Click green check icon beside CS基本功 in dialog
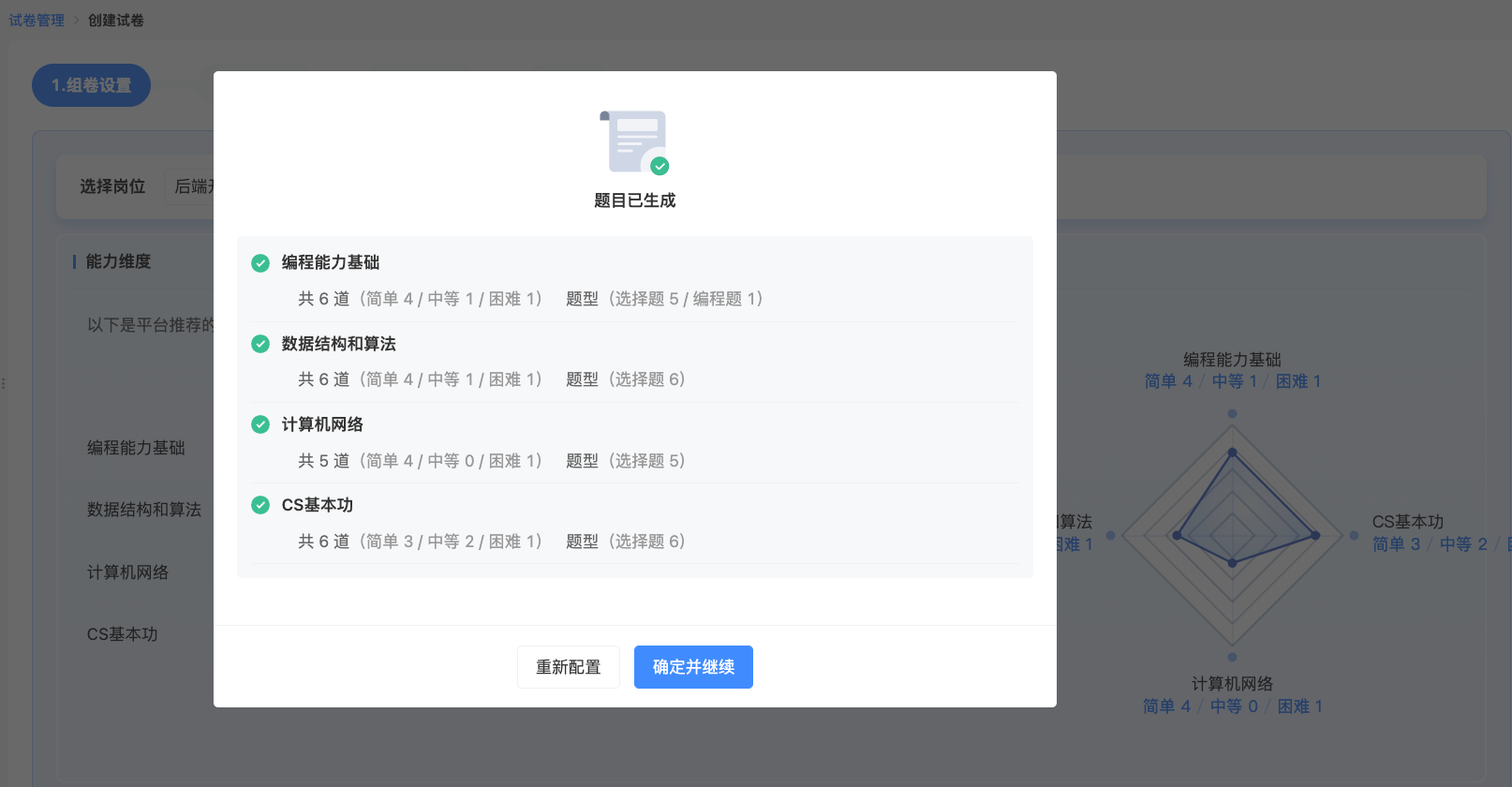 [x=260, y=505]
